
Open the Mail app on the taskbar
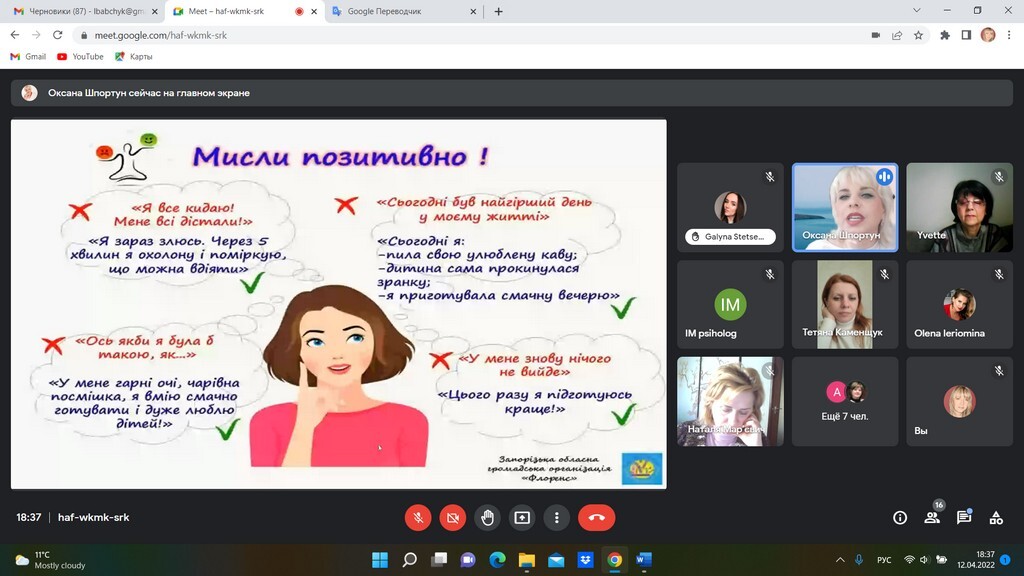pos(556,560)
